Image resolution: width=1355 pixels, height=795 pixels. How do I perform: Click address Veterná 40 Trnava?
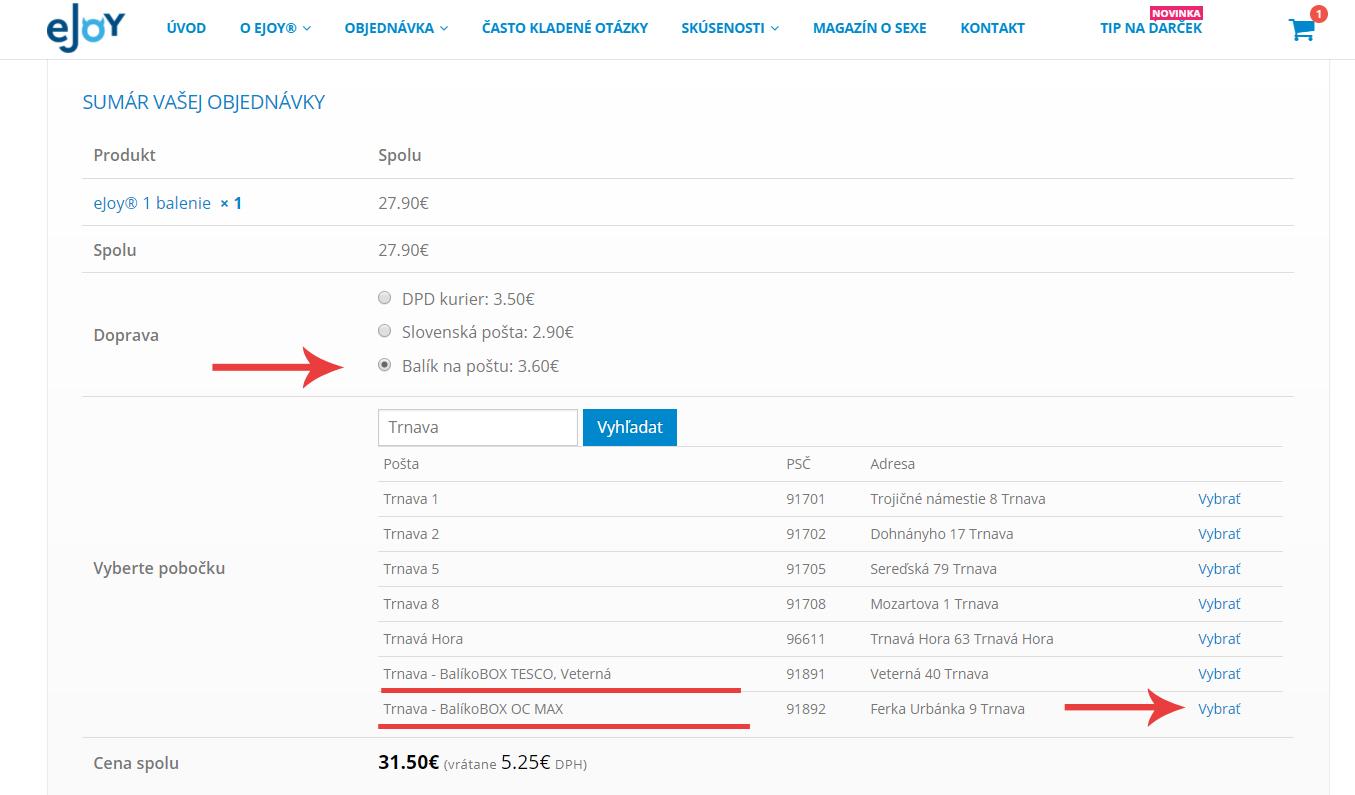click(x=929, y=674)
